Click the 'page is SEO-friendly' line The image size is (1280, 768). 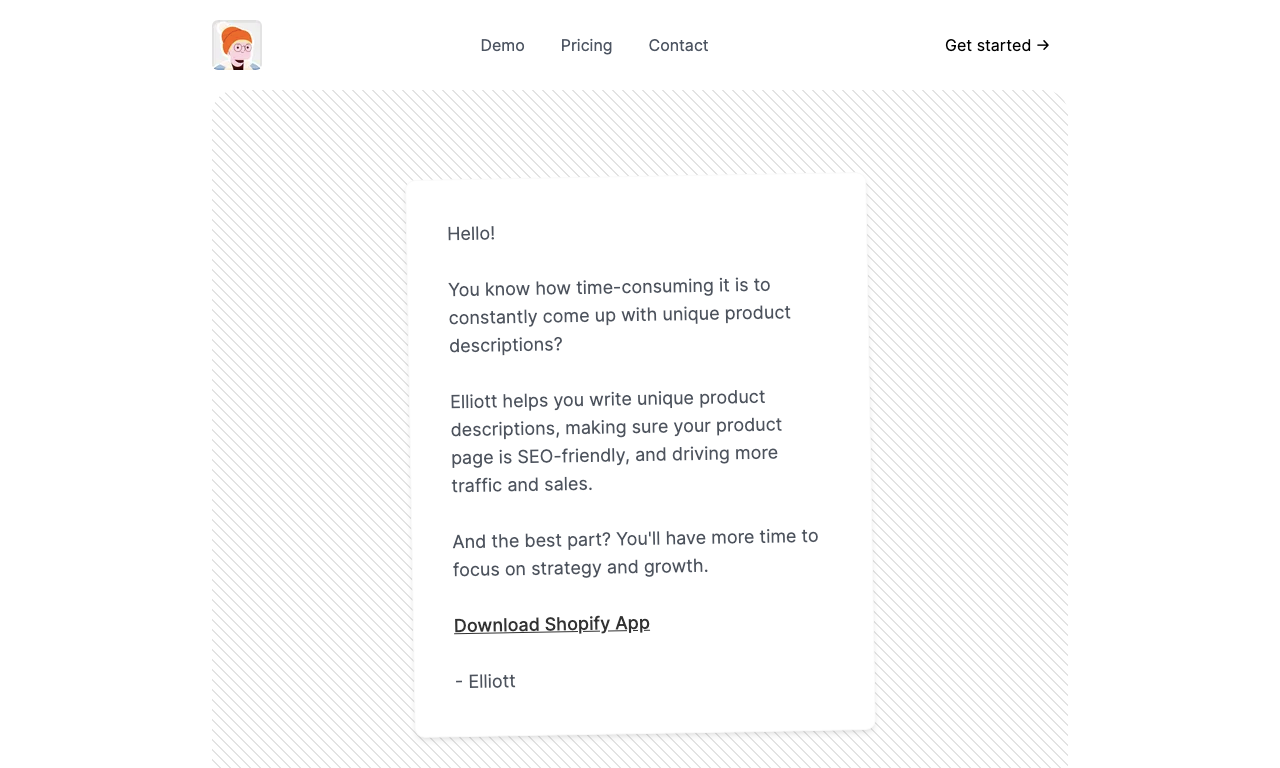614,455
